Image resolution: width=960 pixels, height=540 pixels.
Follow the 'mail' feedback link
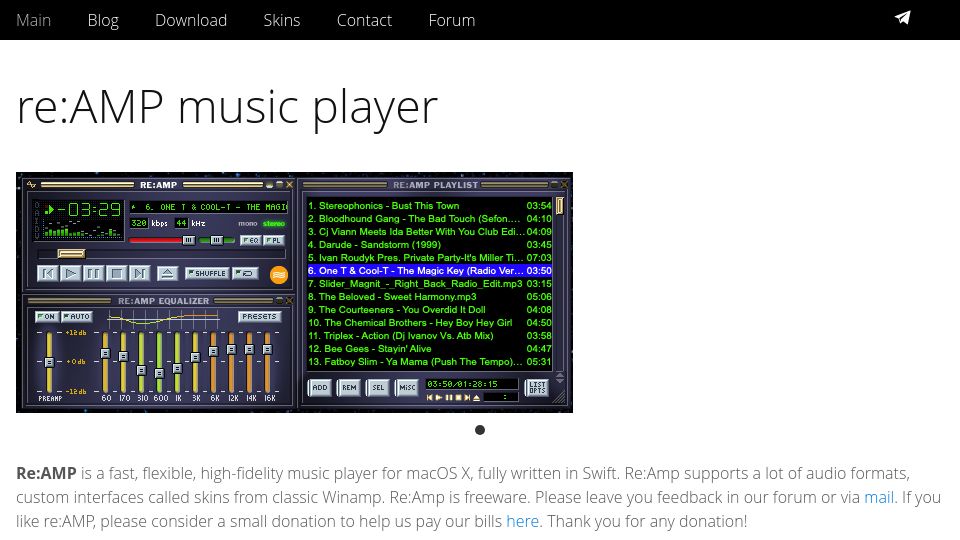879,497
